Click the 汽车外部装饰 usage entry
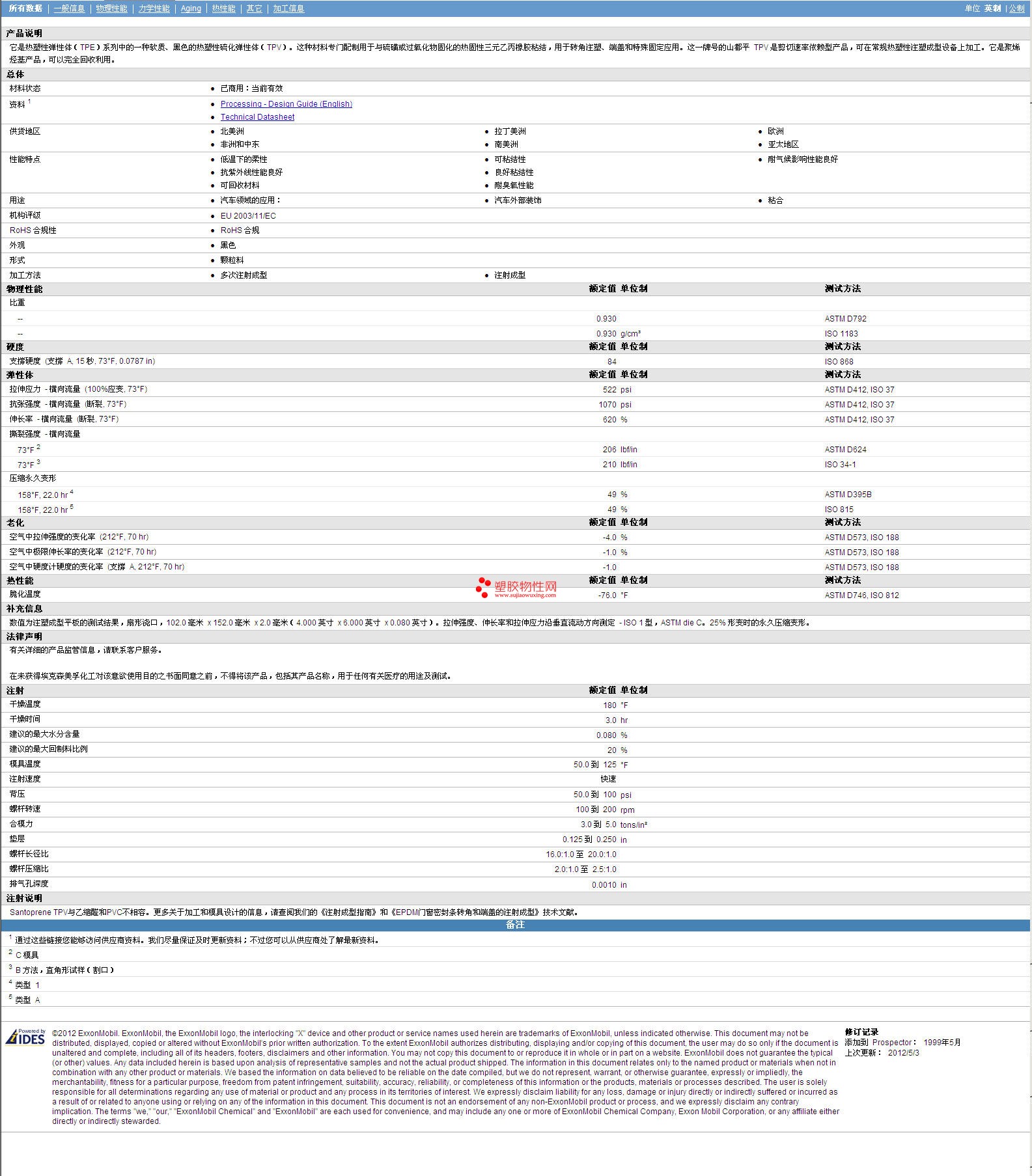Viewport: 1032px width, 1176px height. click(x=518, y=200)
